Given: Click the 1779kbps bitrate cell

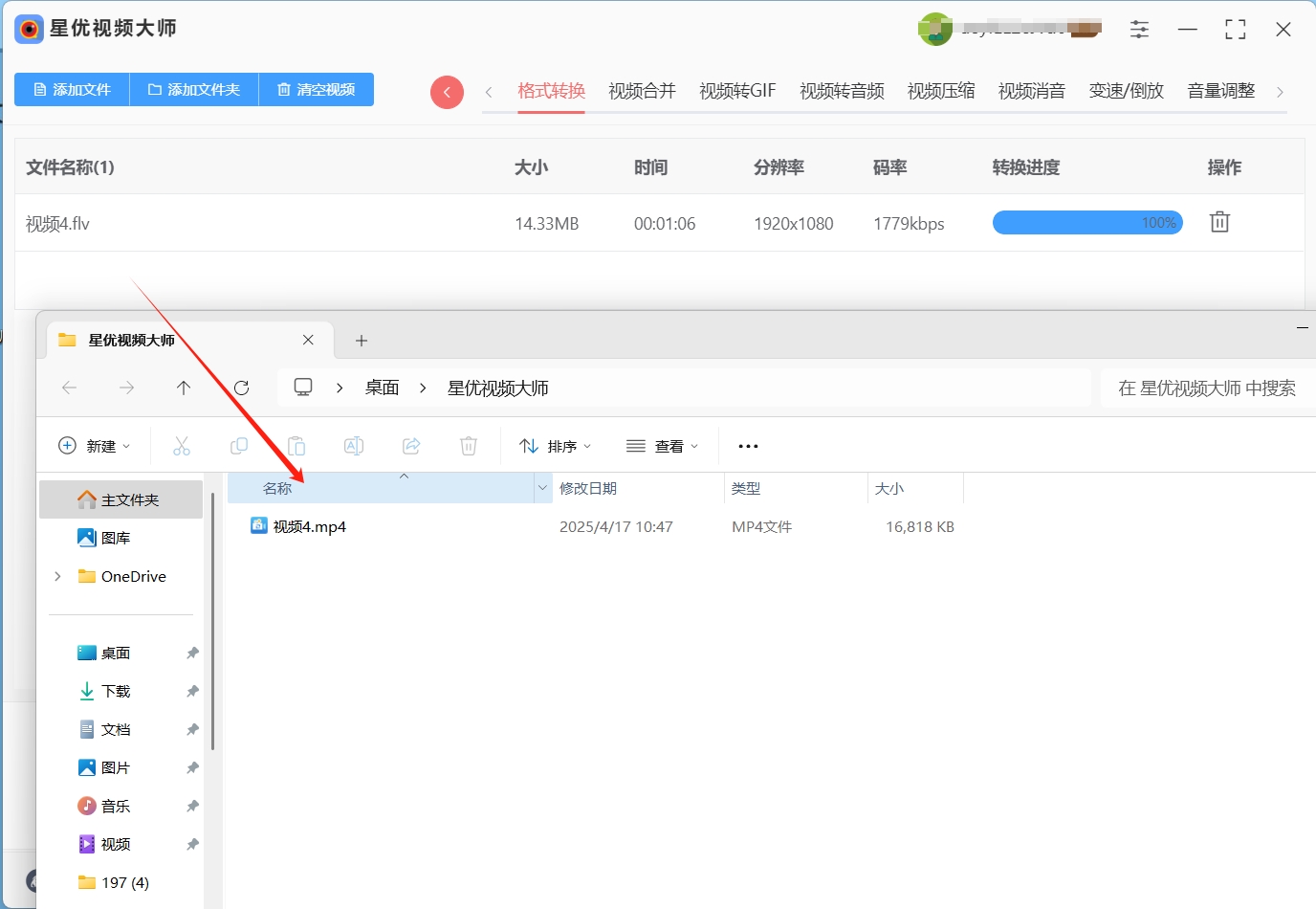Looking at the screenshot, I should 909,224.
